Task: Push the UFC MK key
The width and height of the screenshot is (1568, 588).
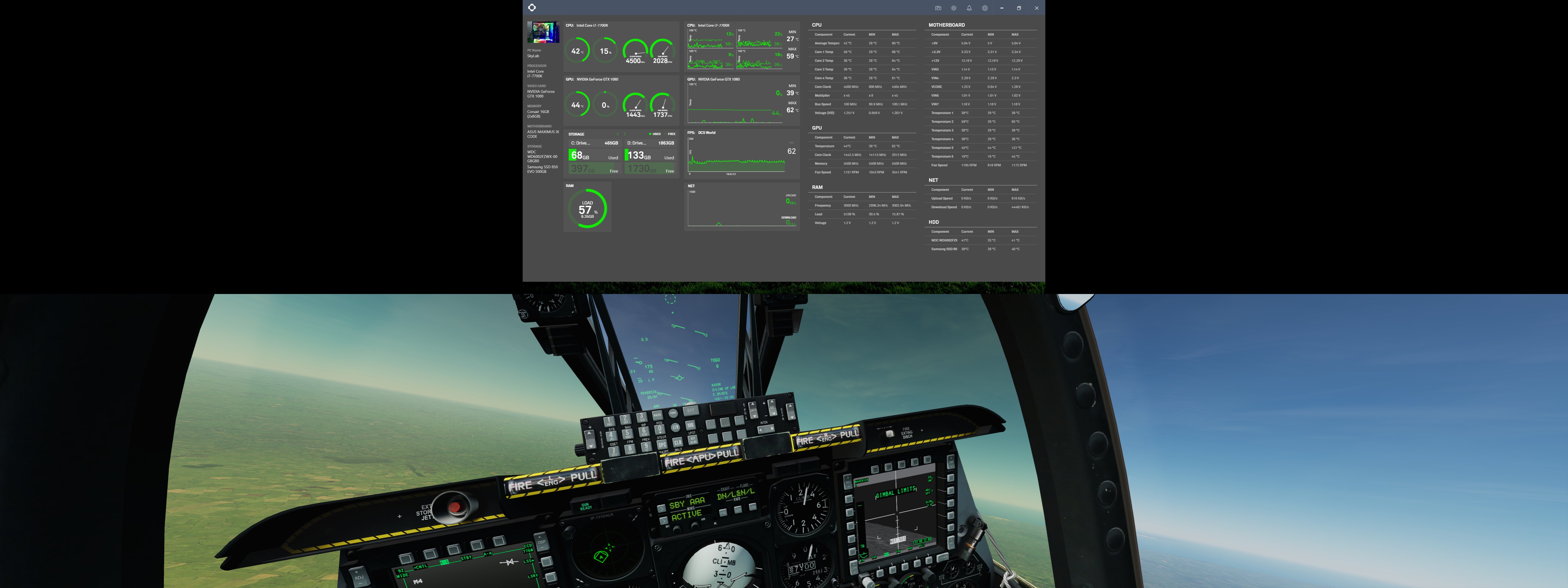Action: [x=690, y=425]
